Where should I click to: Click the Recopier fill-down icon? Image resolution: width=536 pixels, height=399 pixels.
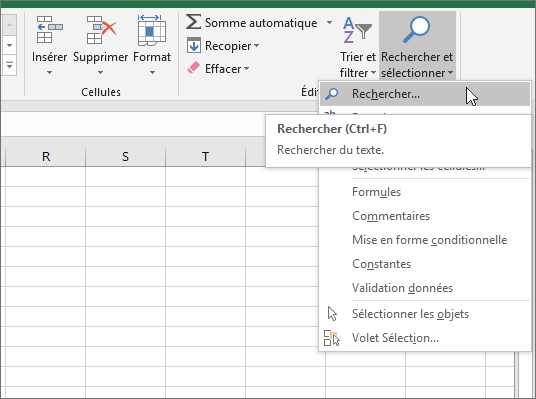click(194, 45)
